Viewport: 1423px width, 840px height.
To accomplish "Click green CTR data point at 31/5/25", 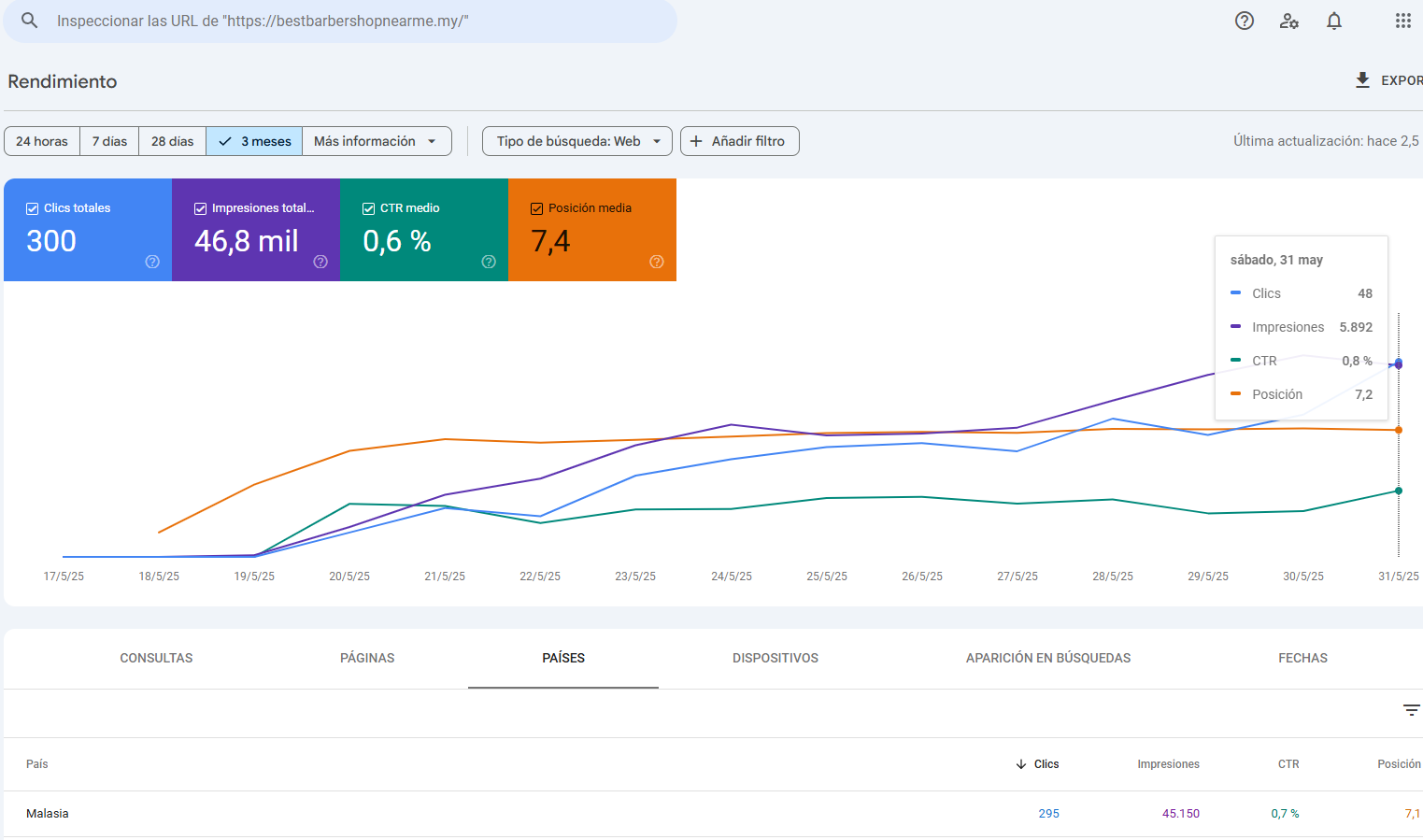I will point(1399,491).
